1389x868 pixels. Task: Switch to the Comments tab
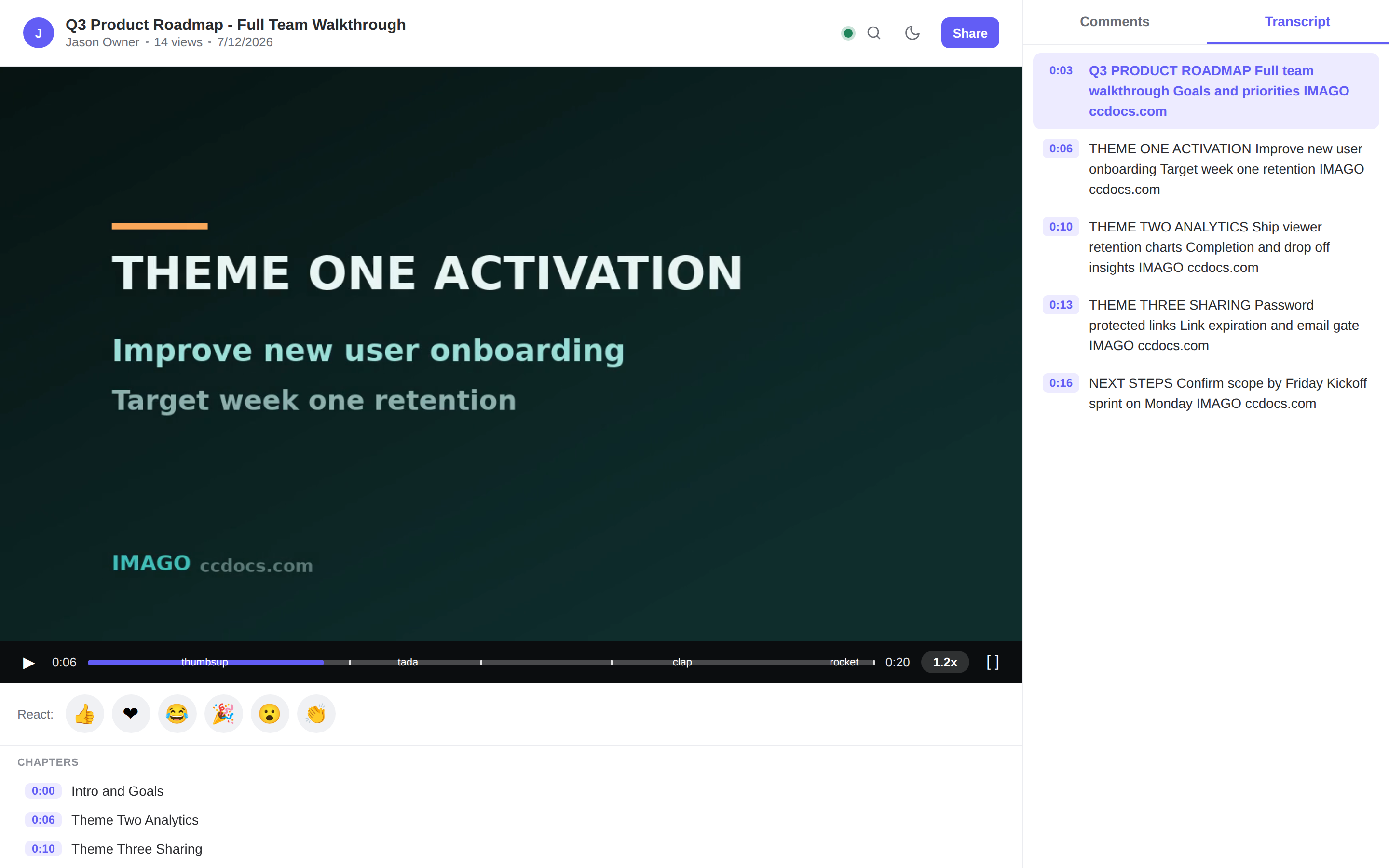[x=1114, y=22]
